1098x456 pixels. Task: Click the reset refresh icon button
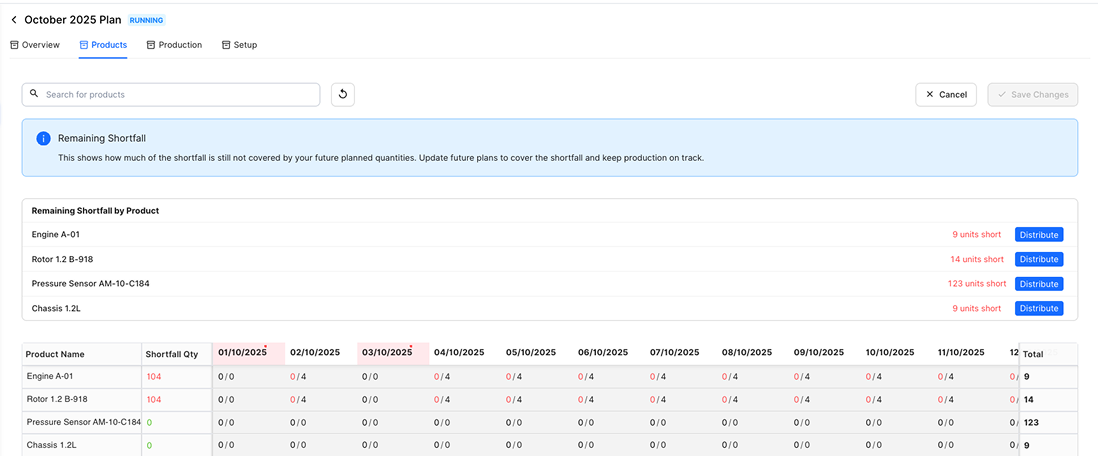pyautogui.click(x=343, y=95)
